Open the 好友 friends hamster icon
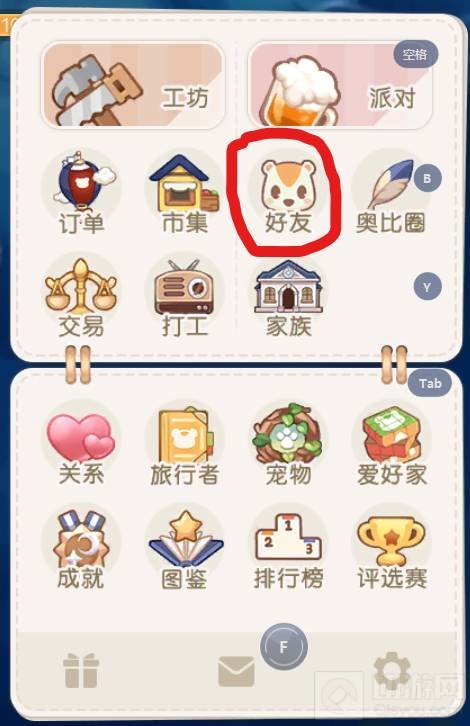 288,194
